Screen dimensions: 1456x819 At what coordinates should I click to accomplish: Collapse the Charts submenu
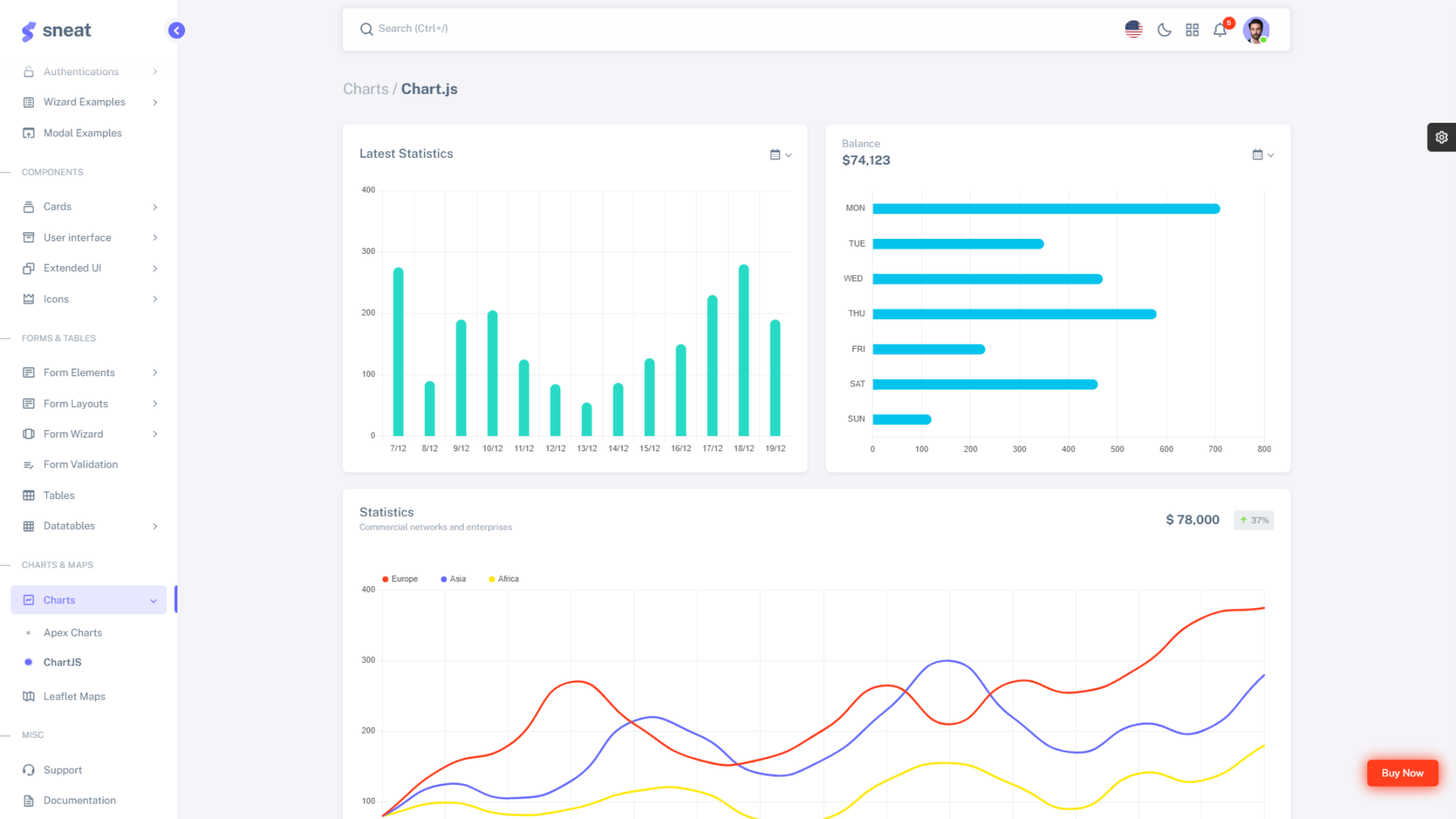pyautogui.click(x=89, y=599)
